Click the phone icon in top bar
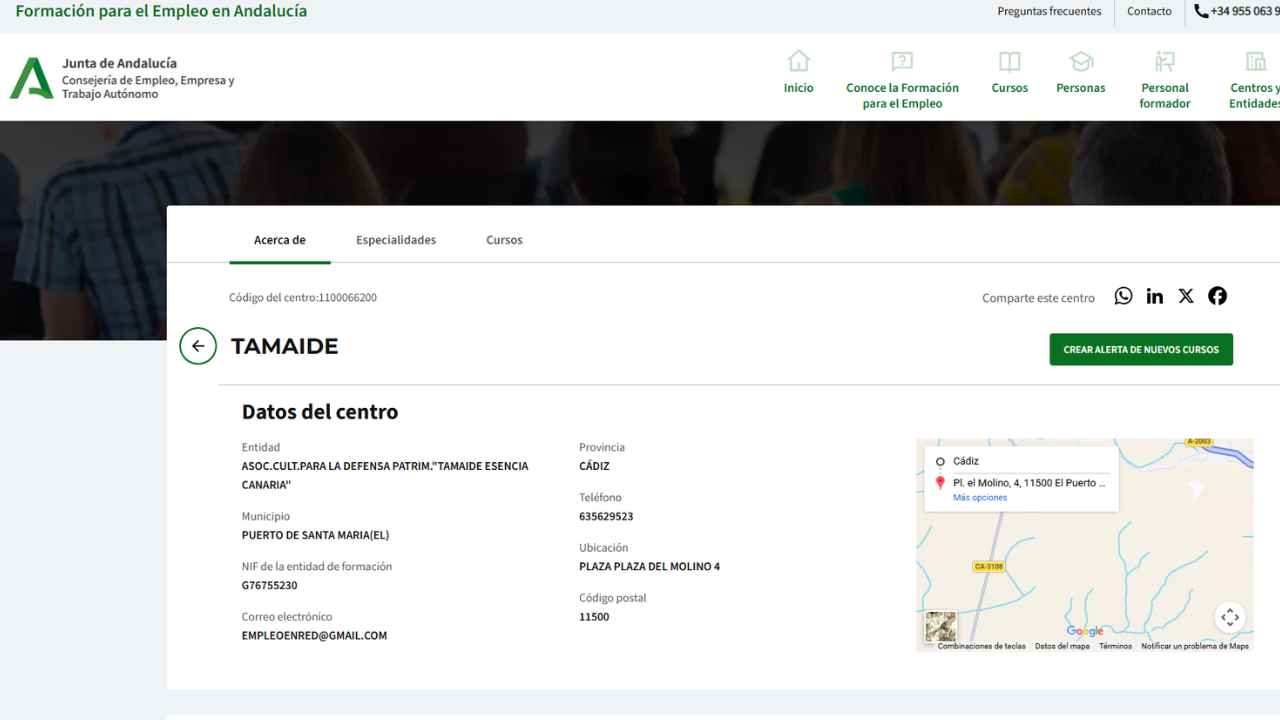Image resolution: width=1280 pixels, height=720 pixels. pos(1201,12)
